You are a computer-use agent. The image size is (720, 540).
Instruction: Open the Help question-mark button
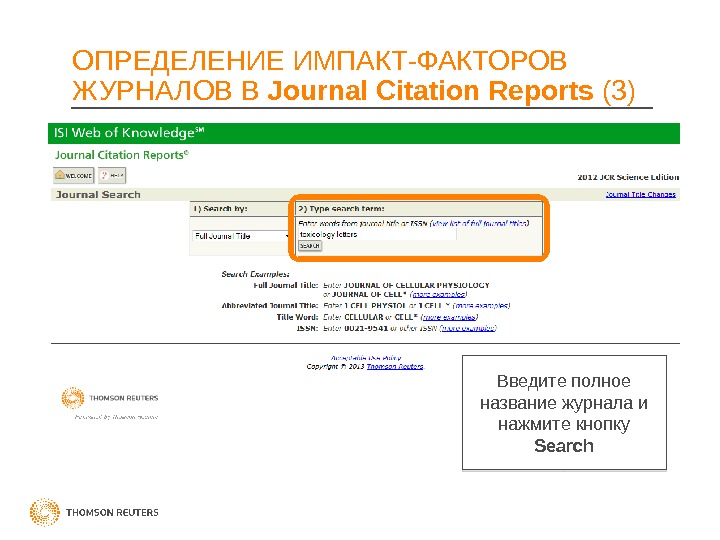tap(112, 175)
